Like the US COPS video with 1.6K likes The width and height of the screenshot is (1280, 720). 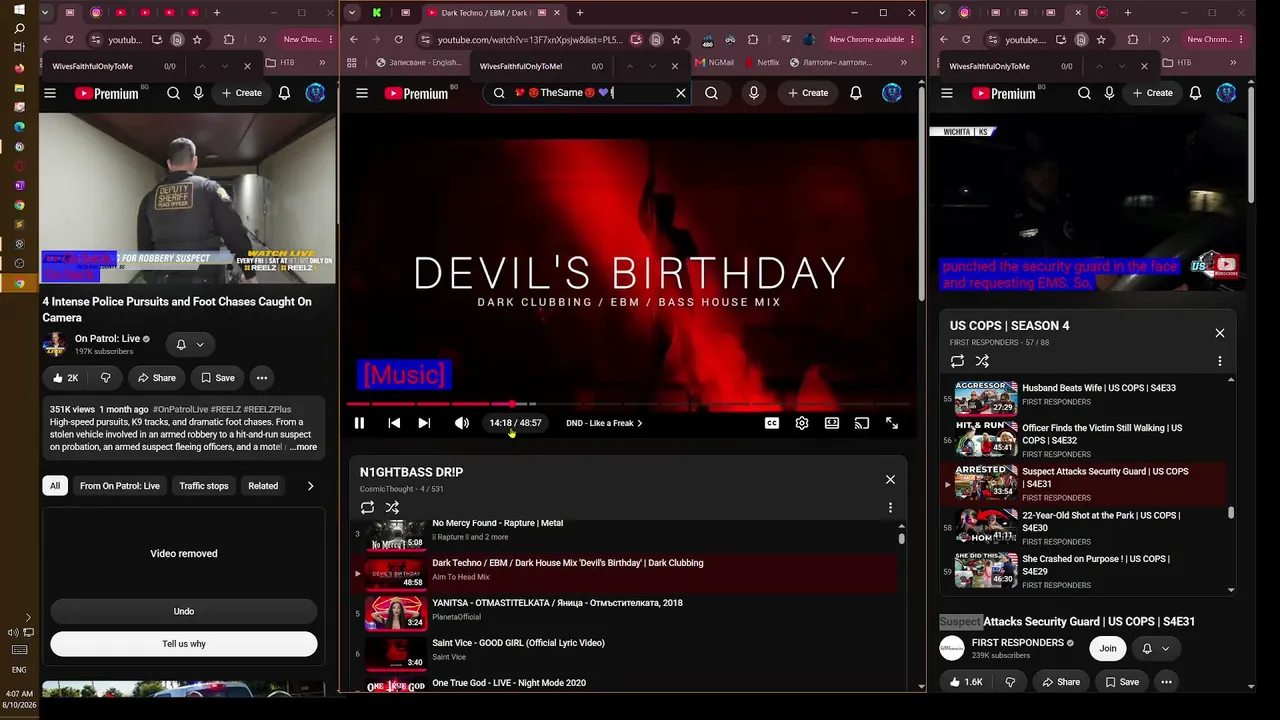coord(966,682)
